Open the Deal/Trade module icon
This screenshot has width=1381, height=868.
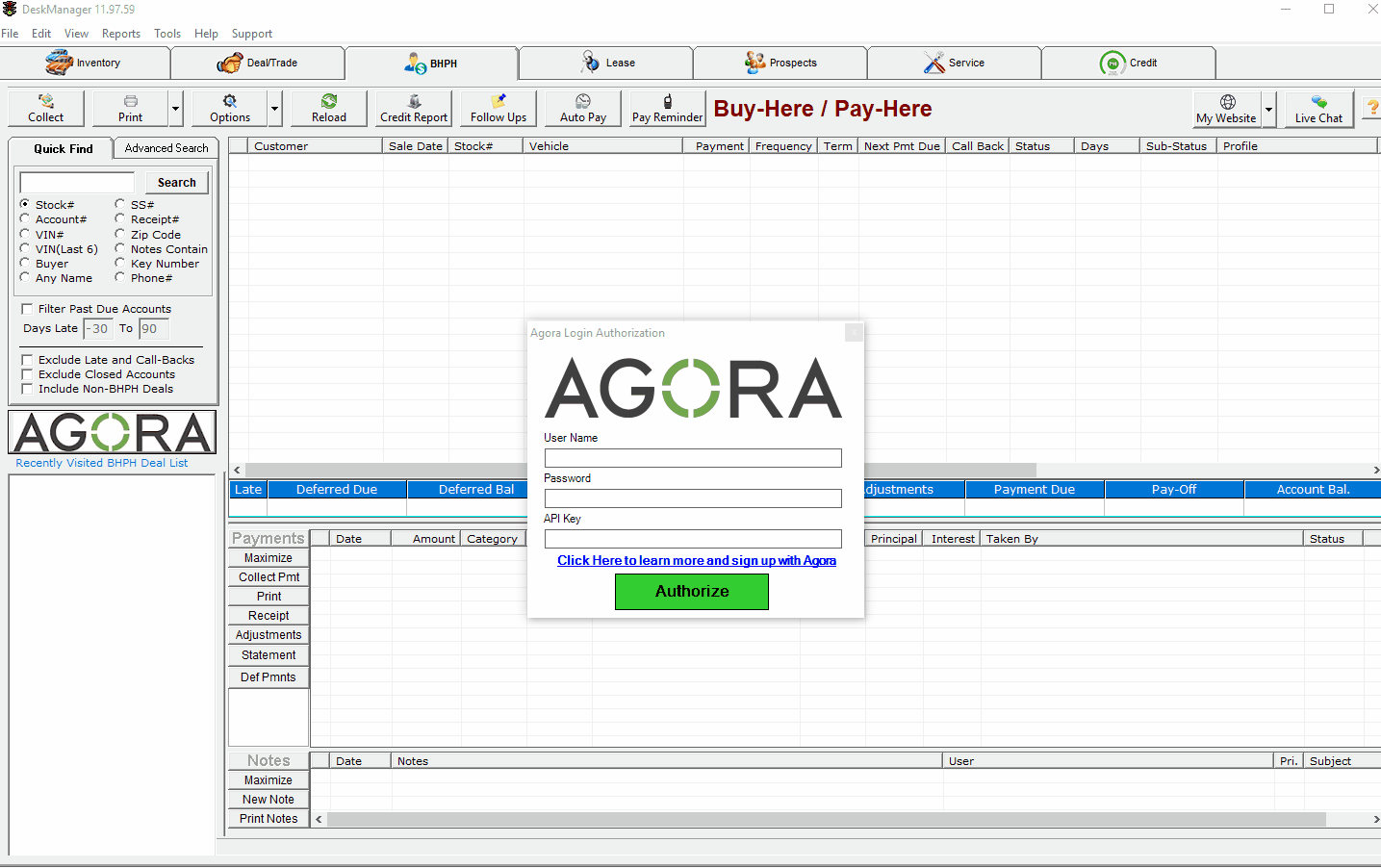coord(230,64)
